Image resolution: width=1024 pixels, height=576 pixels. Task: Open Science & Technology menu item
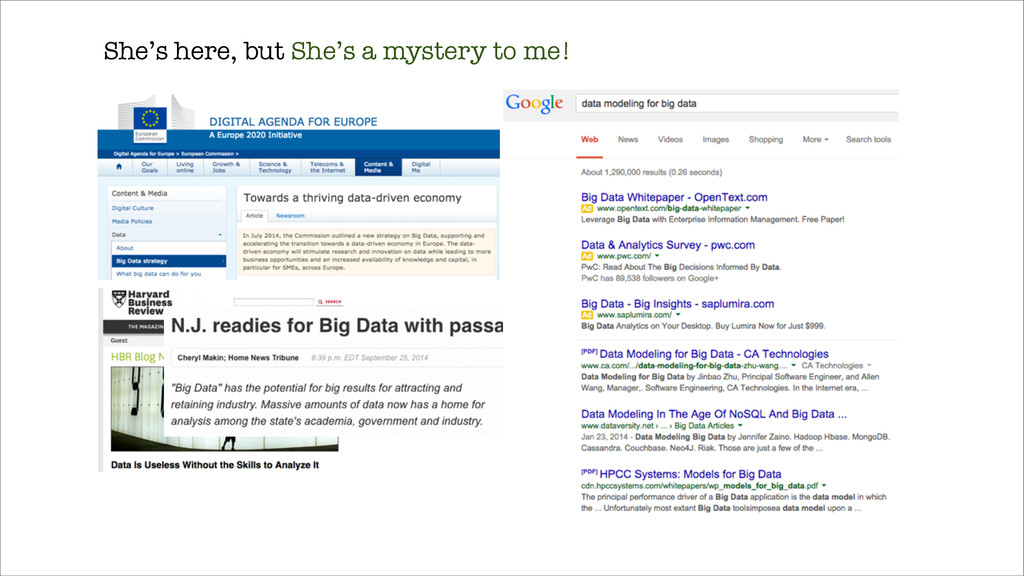[274, 167]
